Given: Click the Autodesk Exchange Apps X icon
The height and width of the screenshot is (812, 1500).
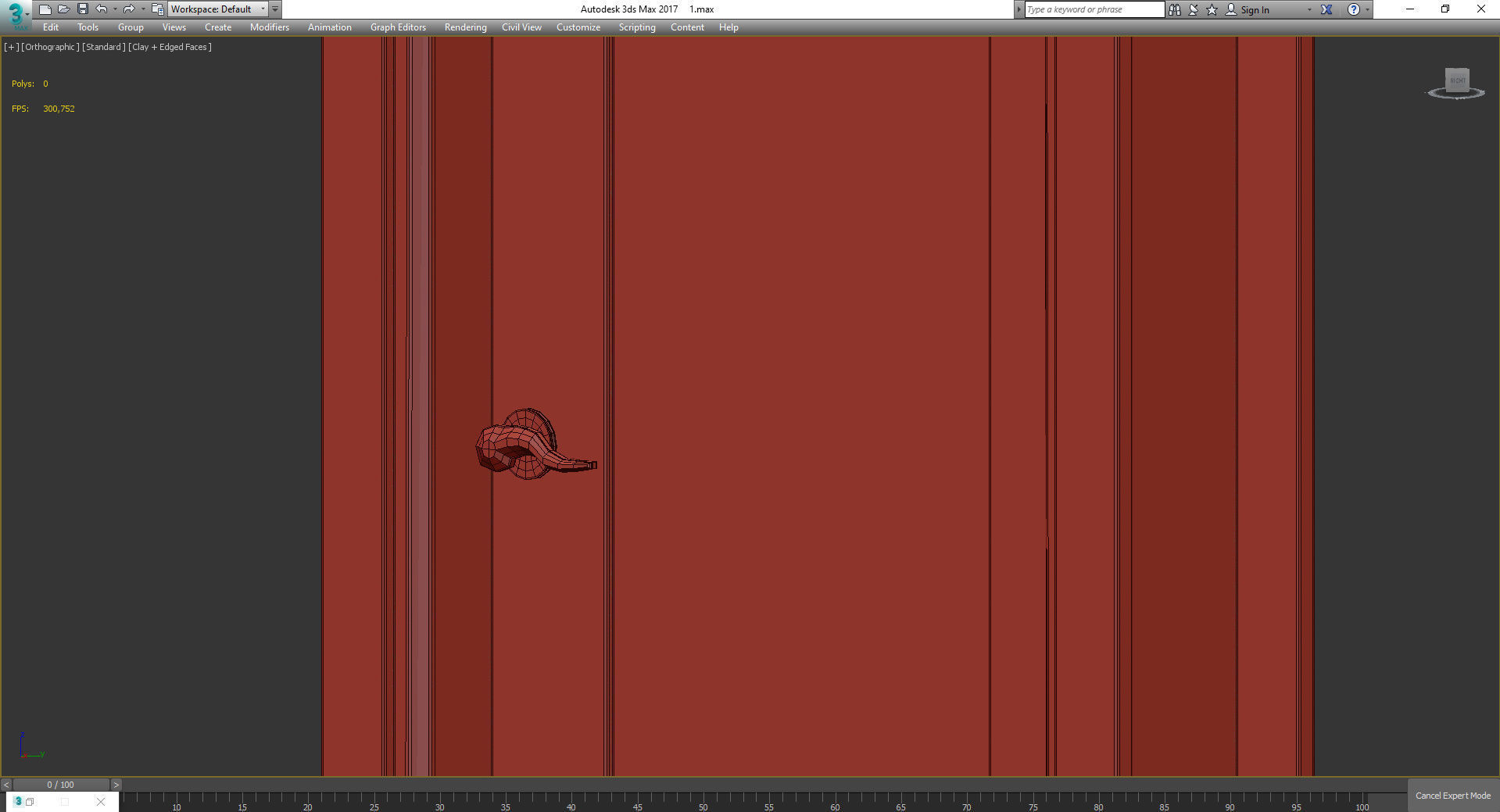Looking at the screenshot, I should tap(1326, 9).
